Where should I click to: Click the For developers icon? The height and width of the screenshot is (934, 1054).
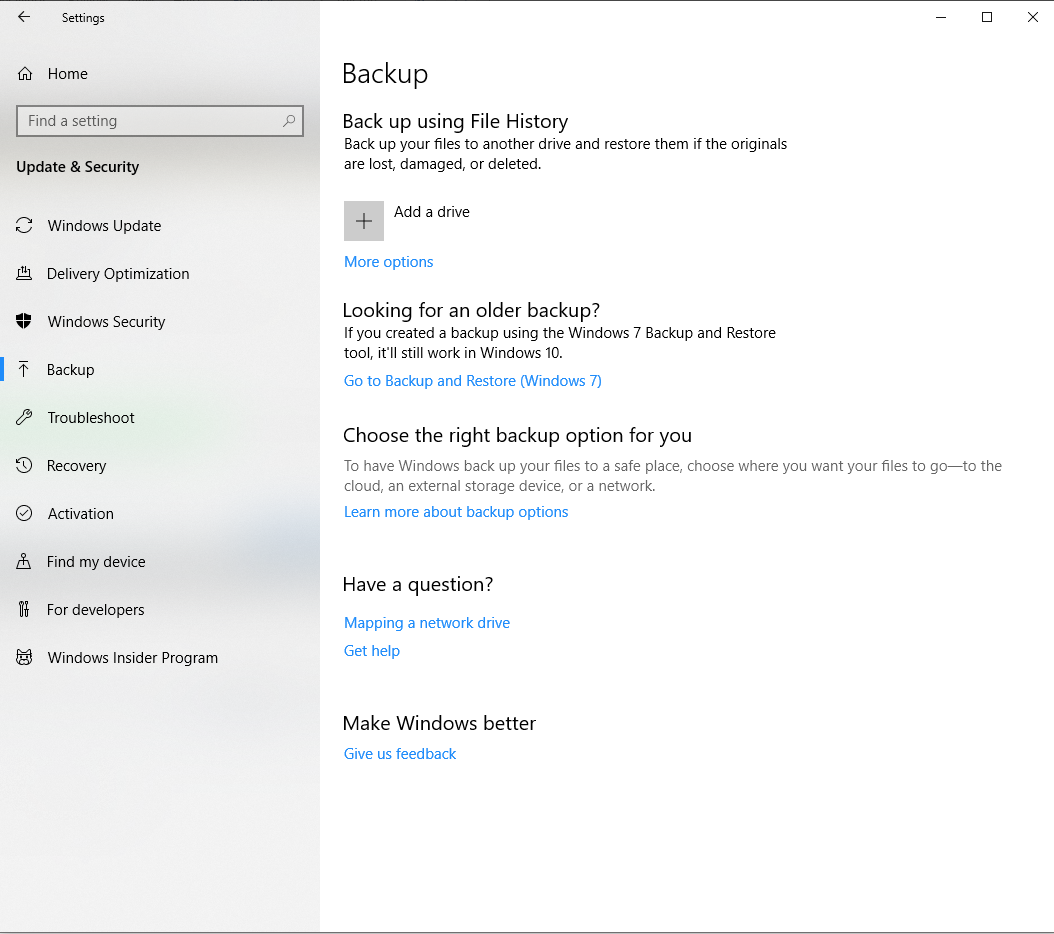[24, 610]
